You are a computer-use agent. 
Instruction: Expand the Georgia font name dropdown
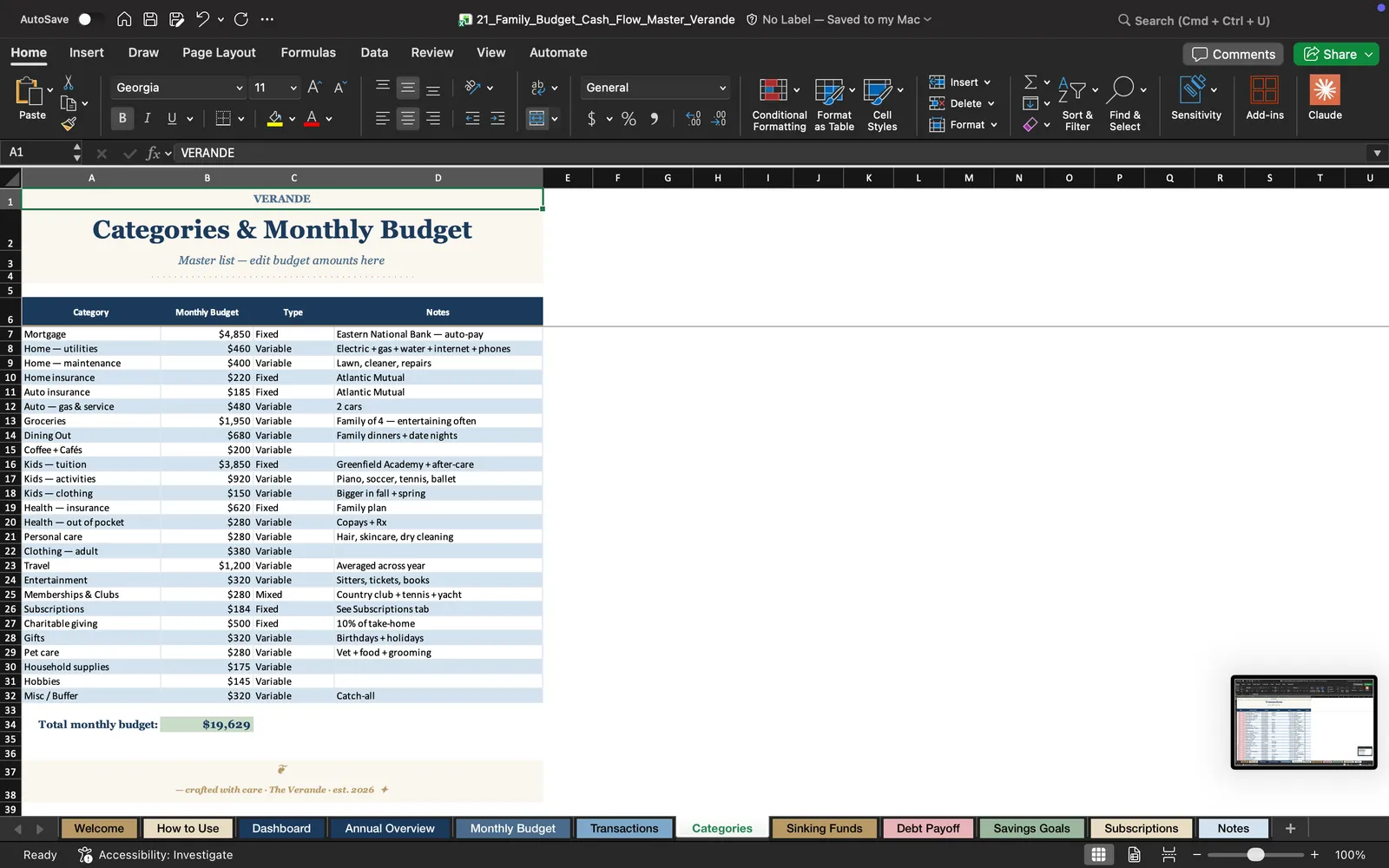click(240, 88)
